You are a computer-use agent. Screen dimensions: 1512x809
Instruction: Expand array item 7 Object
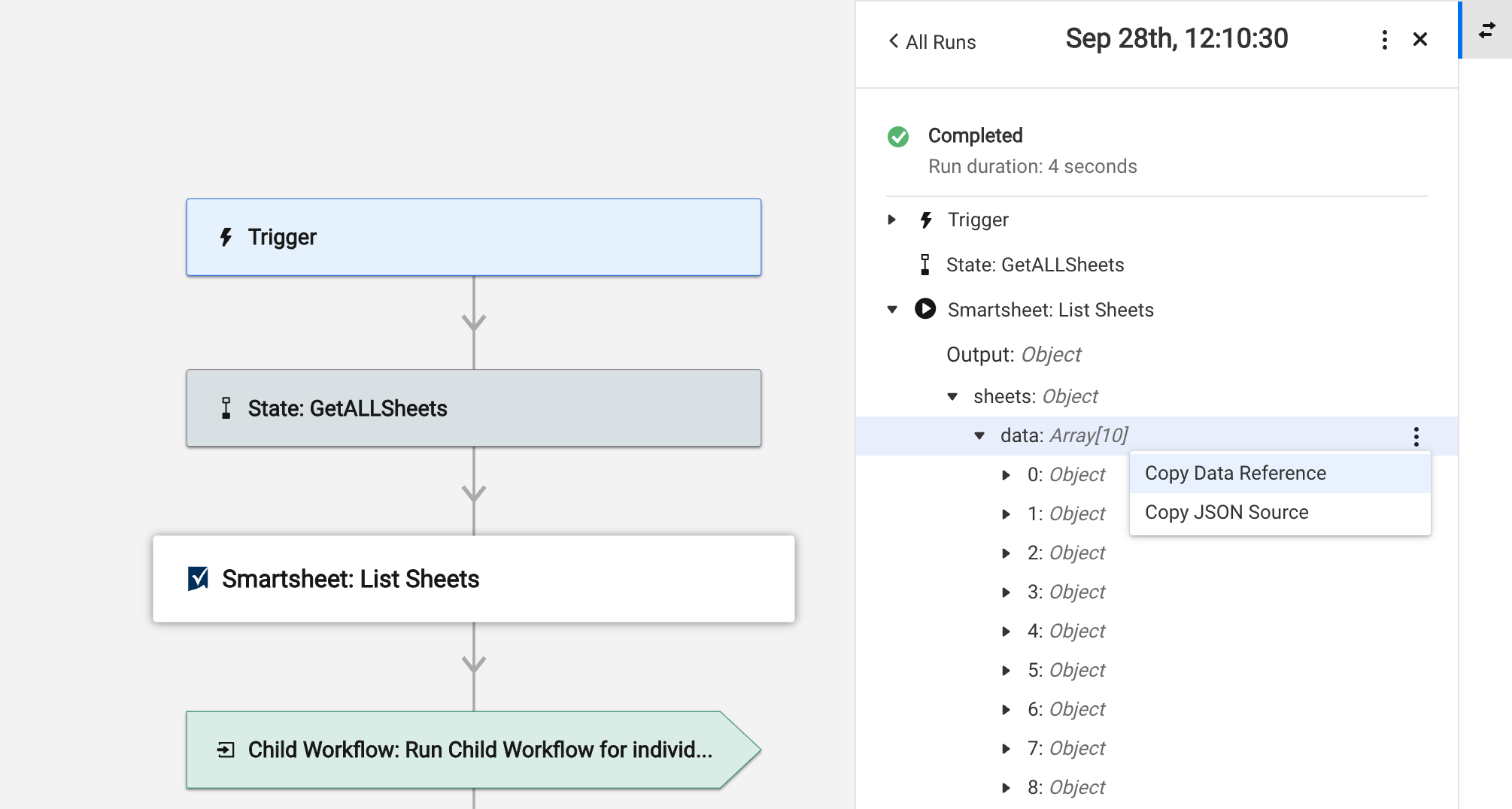(1006, 748)
